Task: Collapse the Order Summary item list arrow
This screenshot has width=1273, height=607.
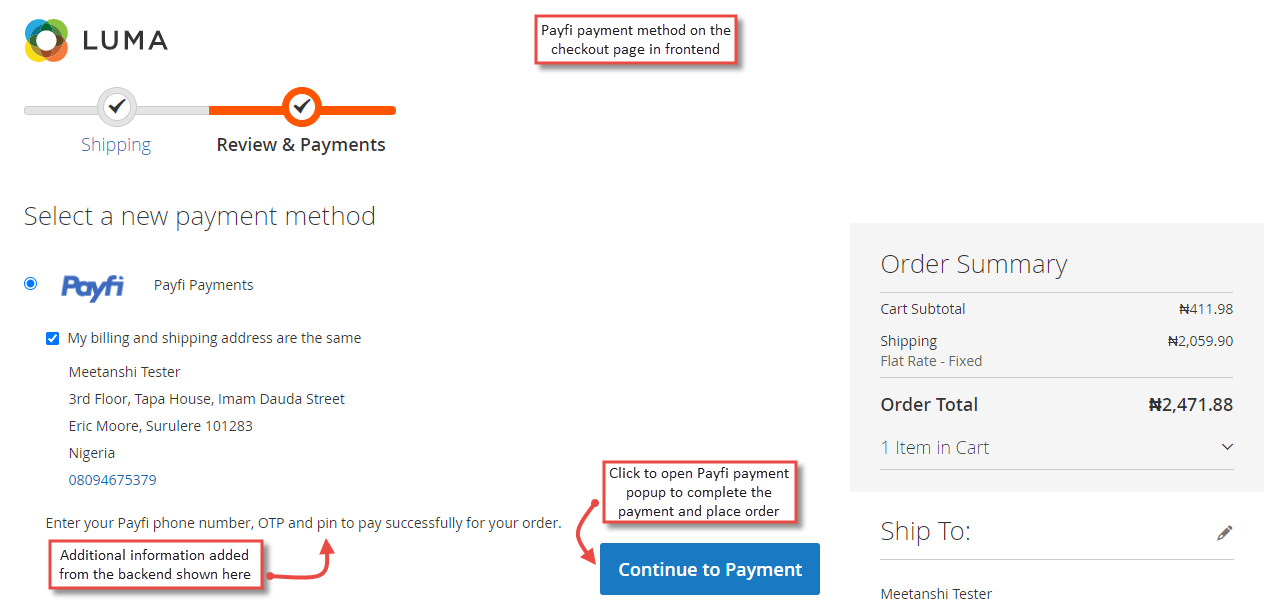Action: point(1228,447)
